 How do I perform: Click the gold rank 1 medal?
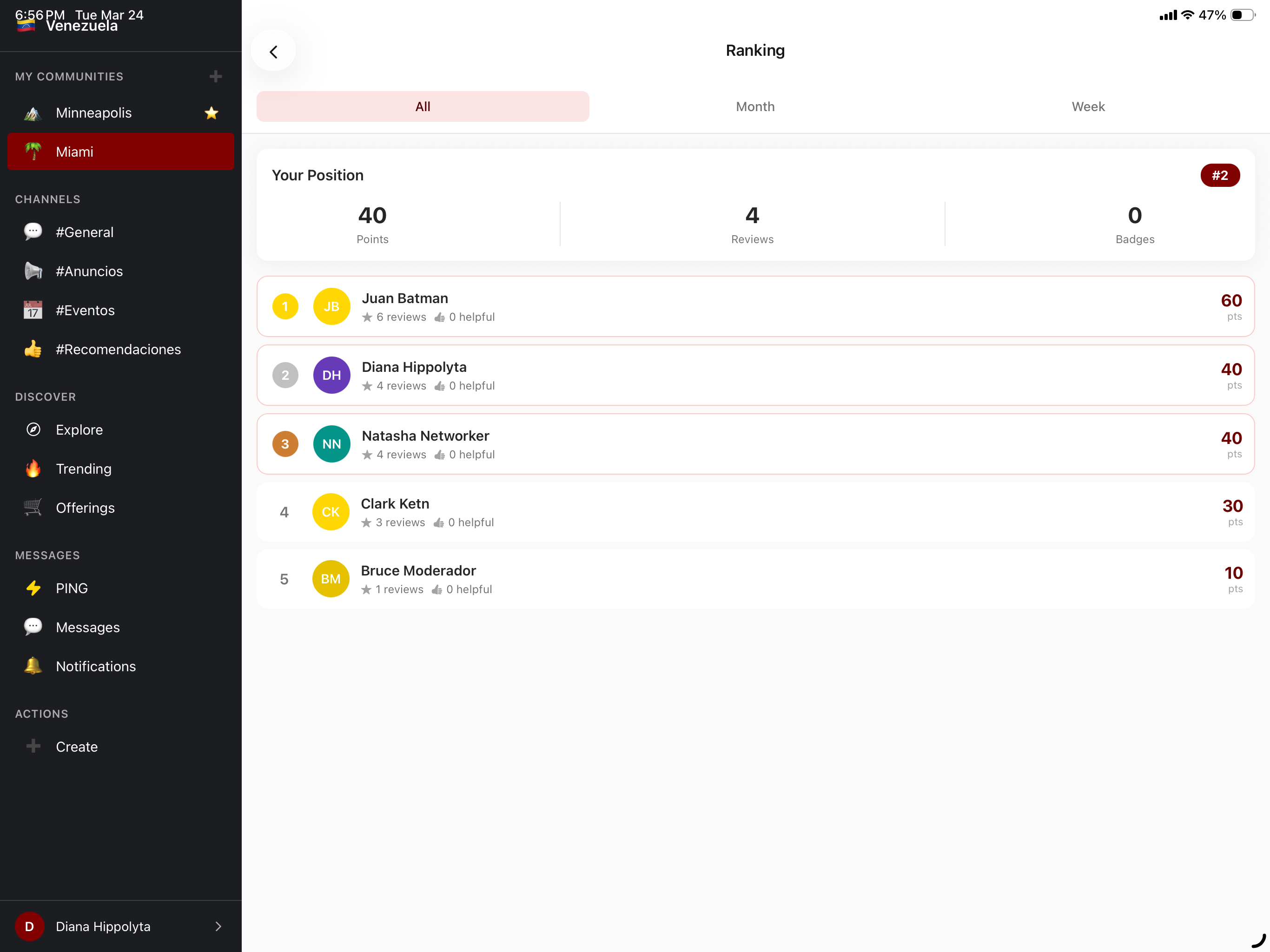click(x=285, y=306)
